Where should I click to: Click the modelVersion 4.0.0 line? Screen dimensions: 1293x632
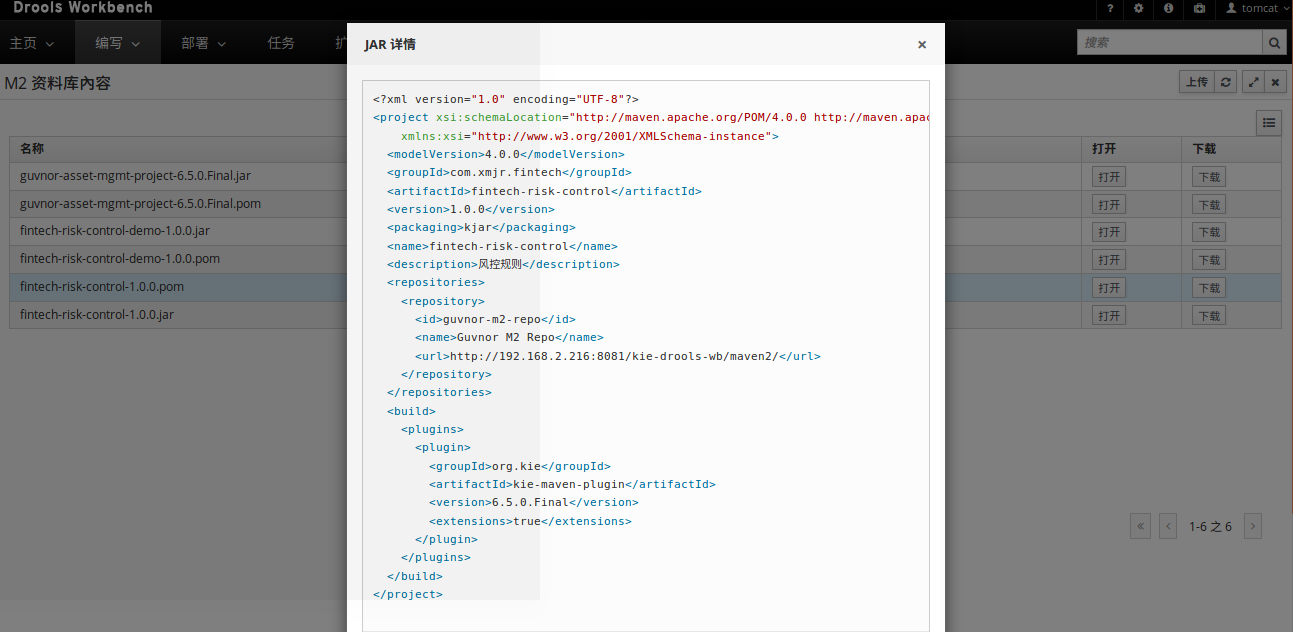(505, 154)
